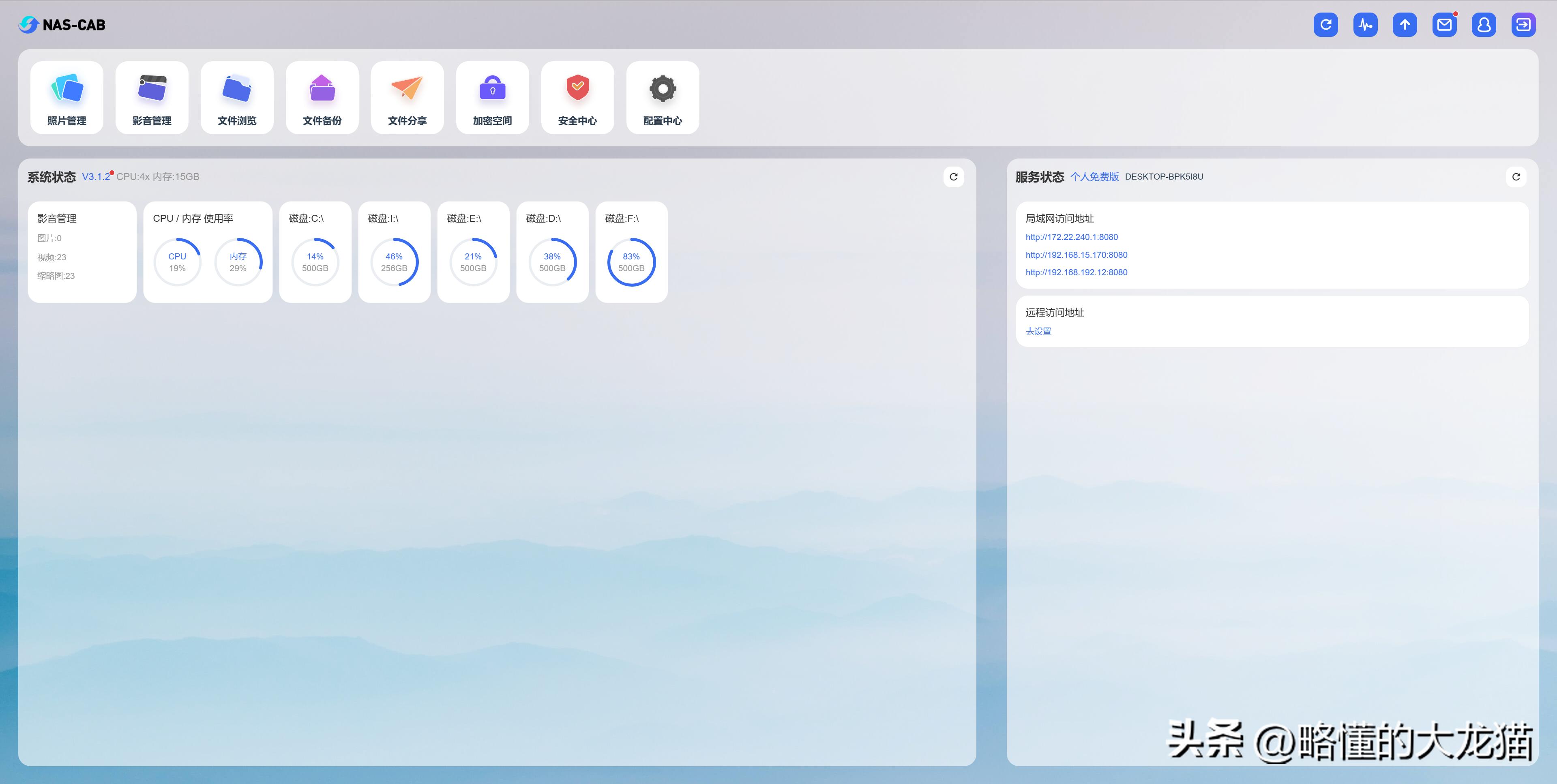Open 文件备份 (File Backup)

click(322, 97)
